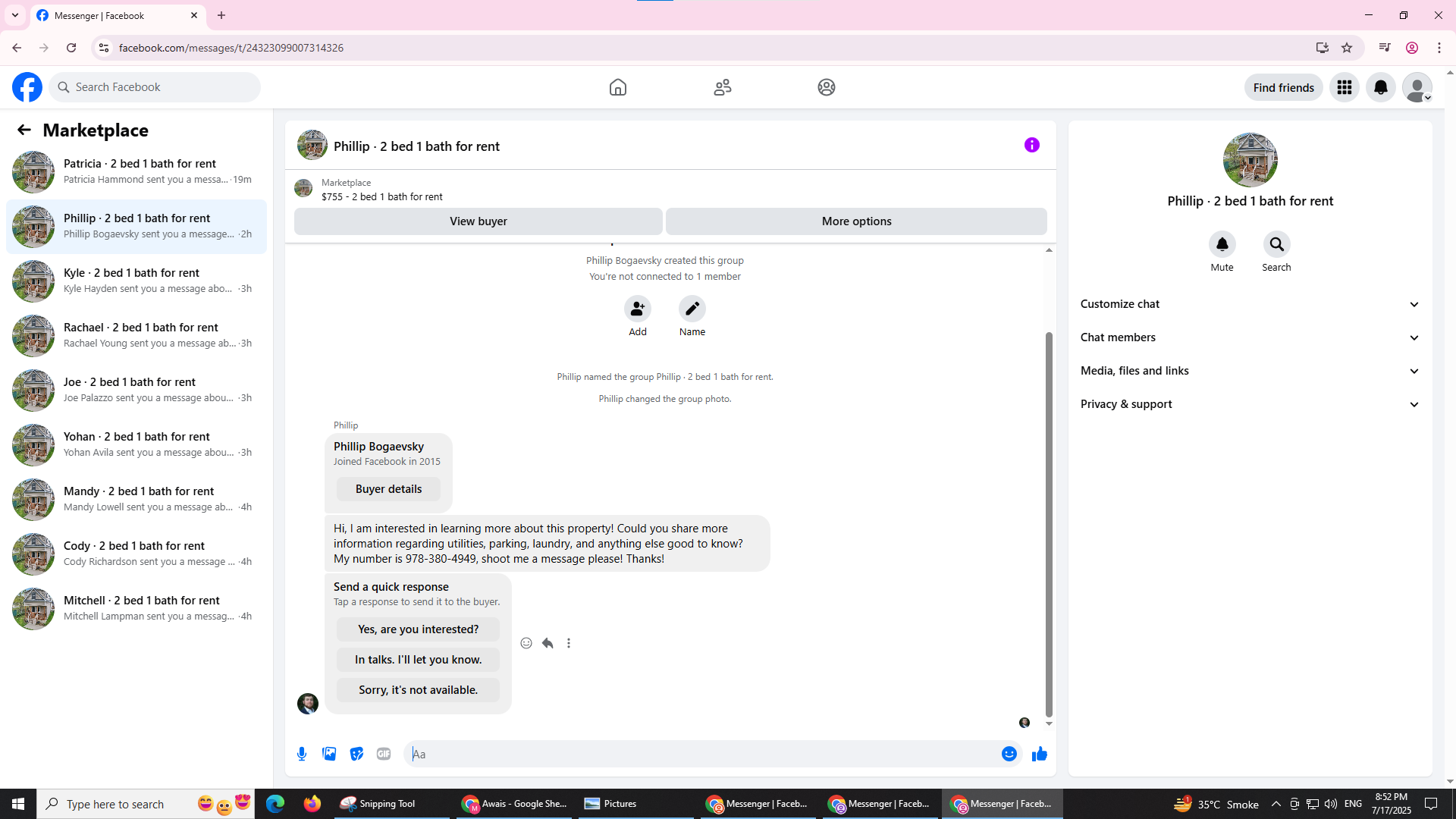Click the Messenger | Facebook browser tab
Screen dimensions: 1456x819
point(118,15)
